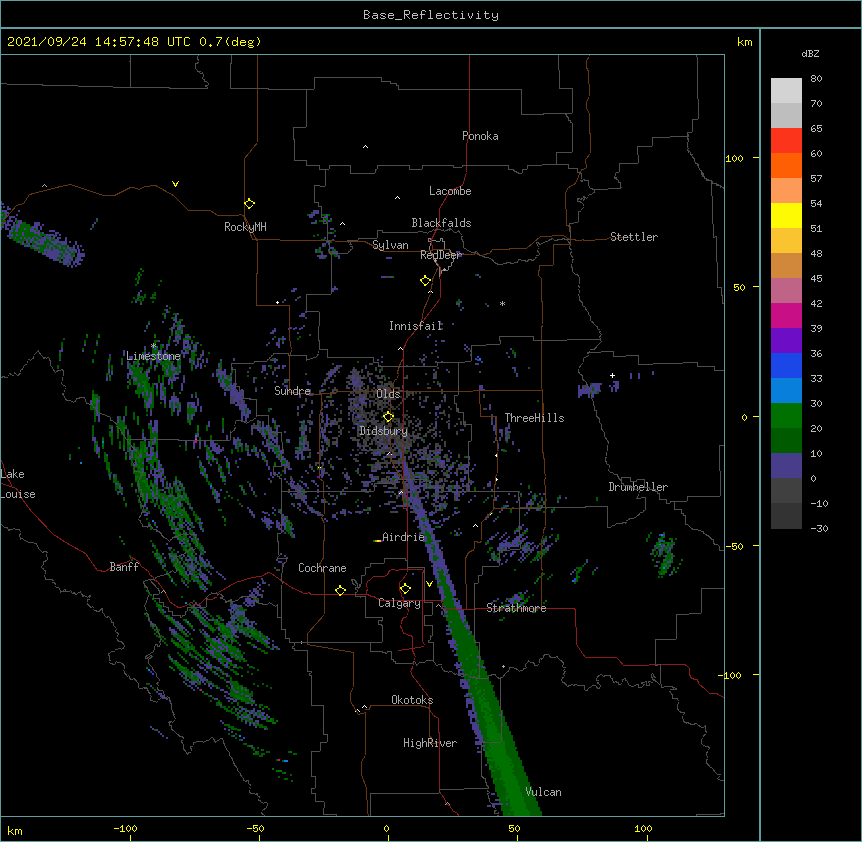Click the HighRiver label
Viewport: 862px width, 842px height.
(x=430, y=743)
